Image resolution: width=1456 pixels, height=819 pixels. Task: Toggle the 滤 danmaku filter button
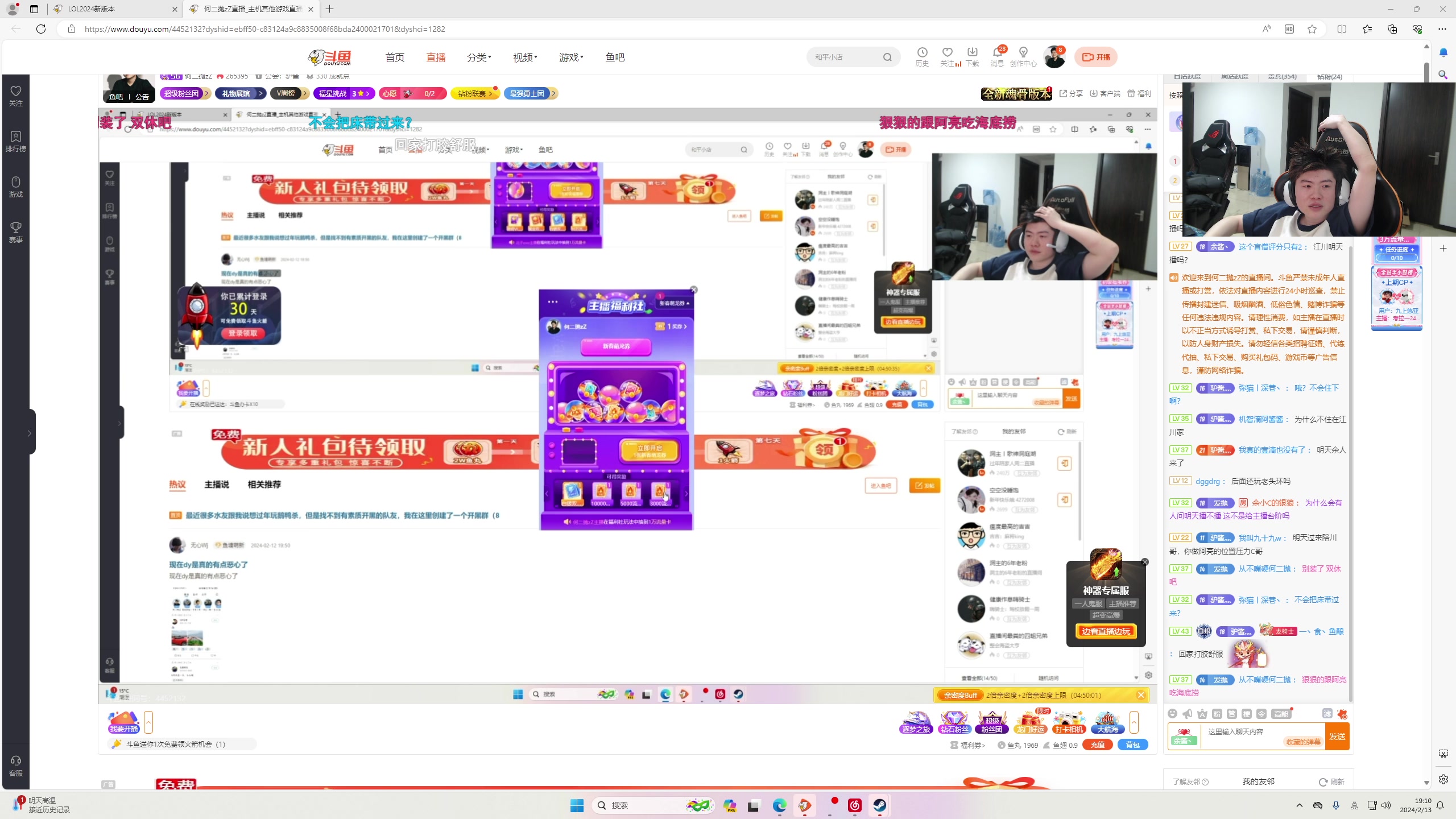[x=1327, y=714]
